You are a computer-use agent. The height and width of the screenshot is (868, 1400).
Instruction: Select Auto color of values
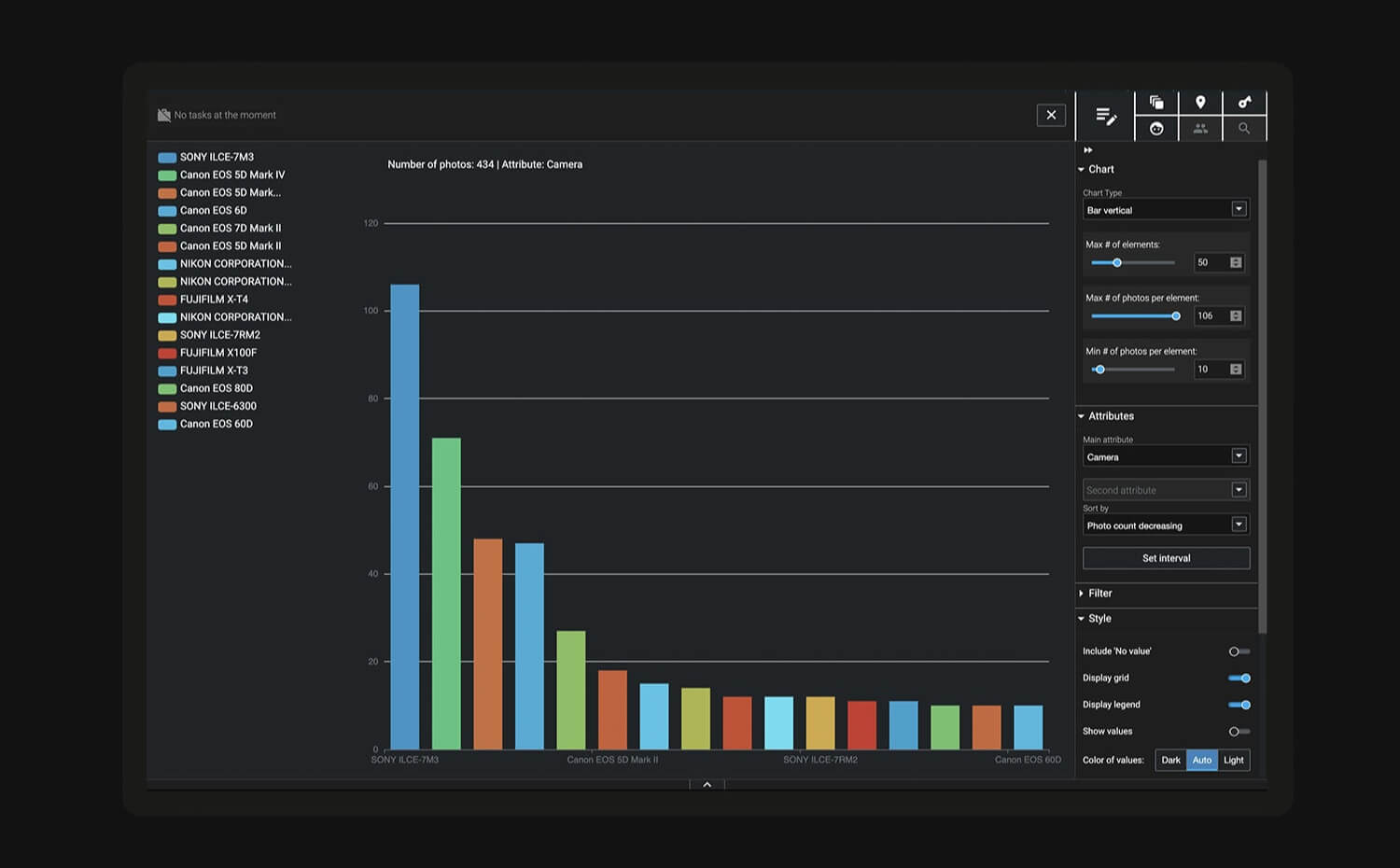coord(1202,760)
